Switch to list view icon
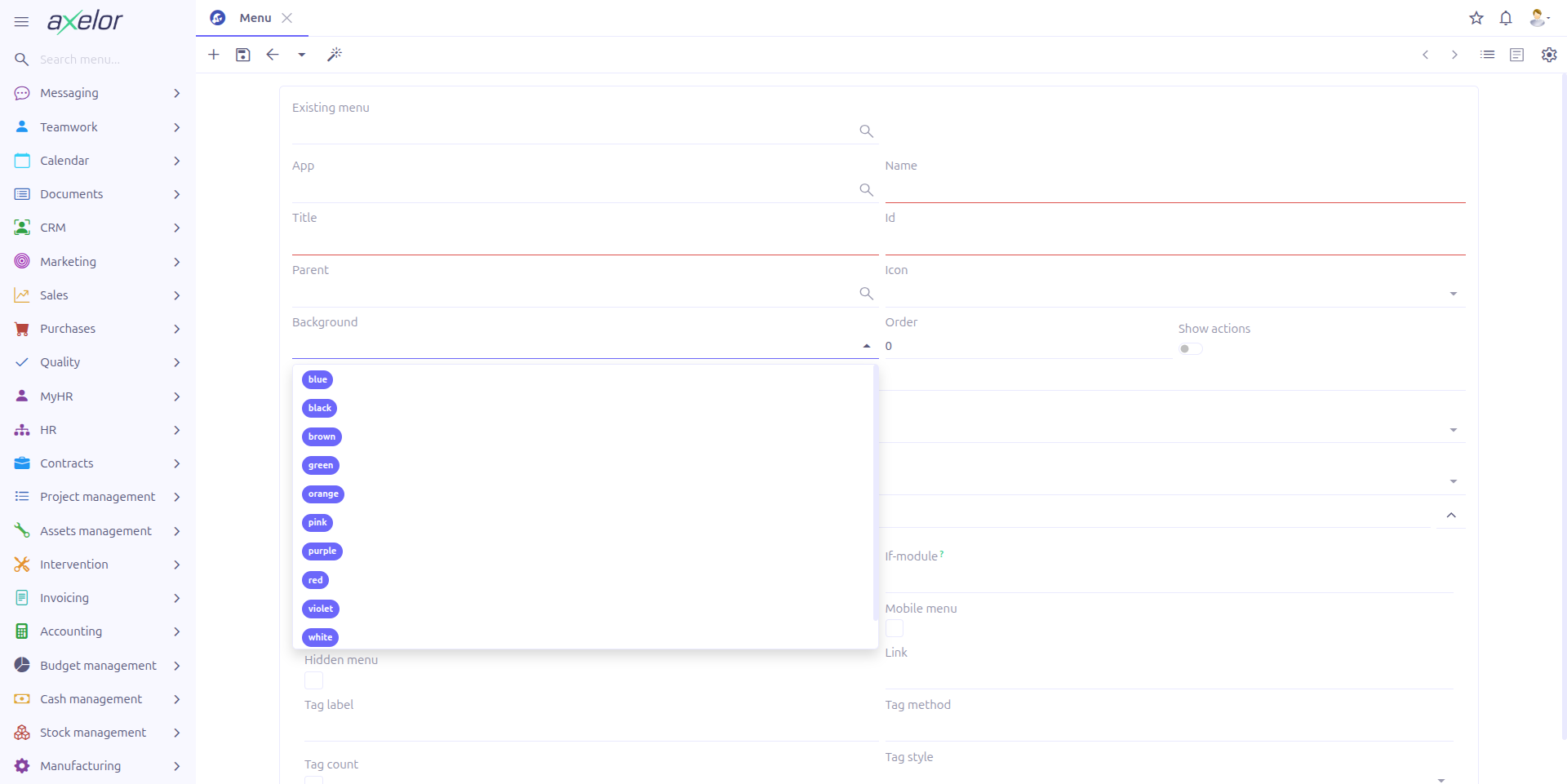Screen dimensions: 1567x784 (1488, 55)
